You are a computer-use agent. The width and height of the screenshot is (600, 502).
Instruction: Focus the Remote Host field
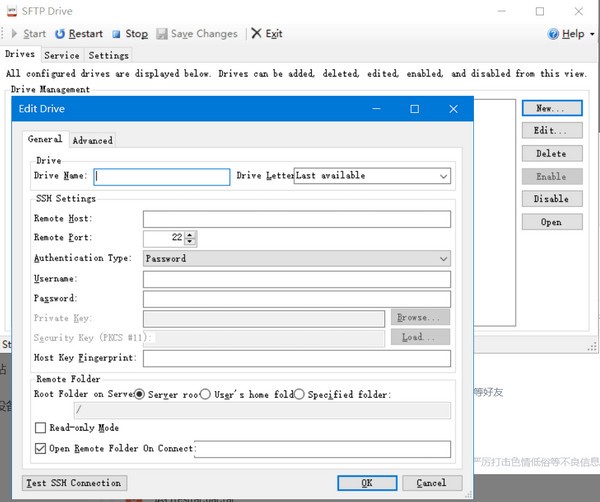pyautogui.click(x=297, y=219)
